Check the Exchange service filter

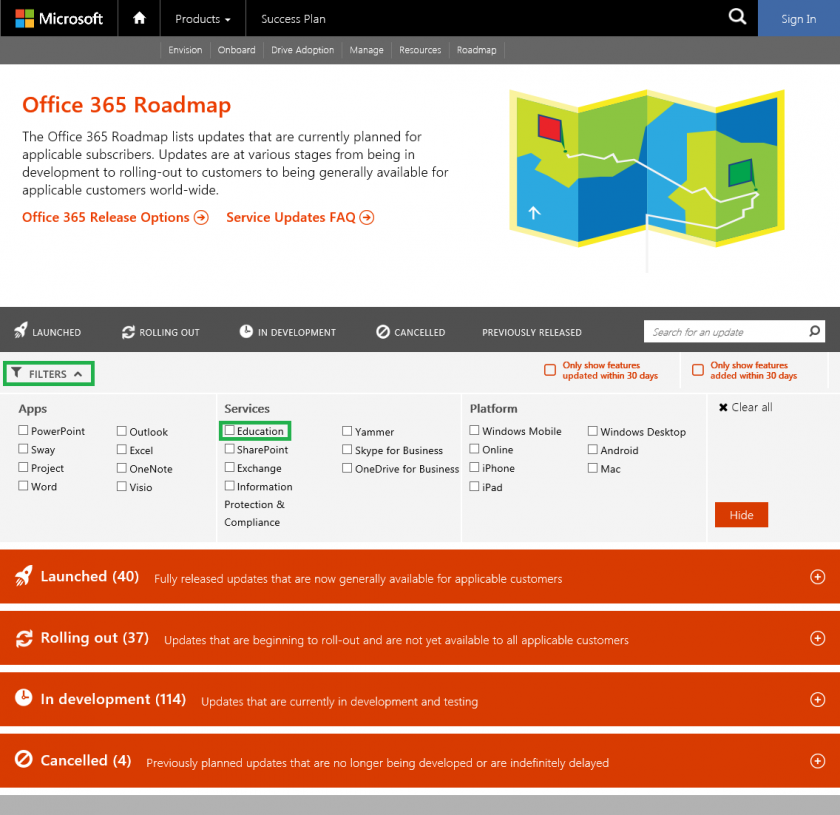point(230,467)
